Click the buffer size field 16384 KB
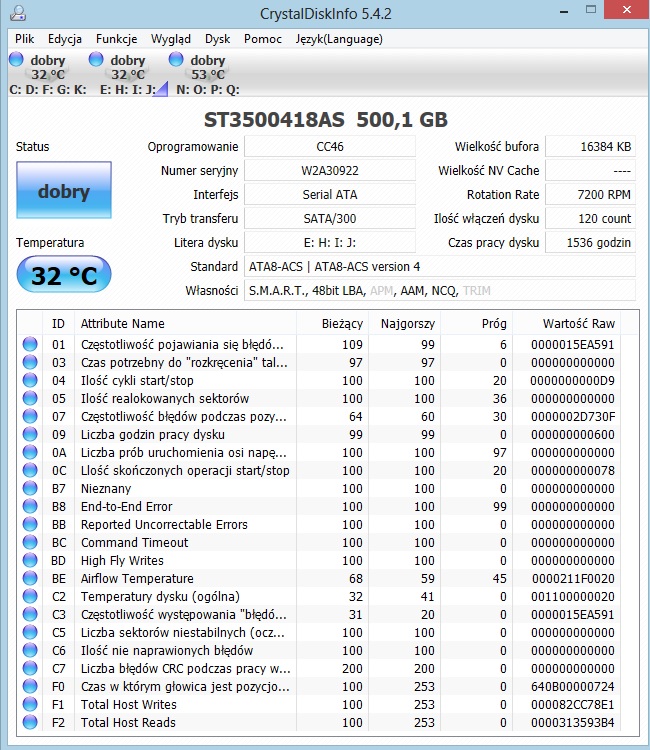The width and height of the screenshot is (650, 750). click(x=590, y=146)
